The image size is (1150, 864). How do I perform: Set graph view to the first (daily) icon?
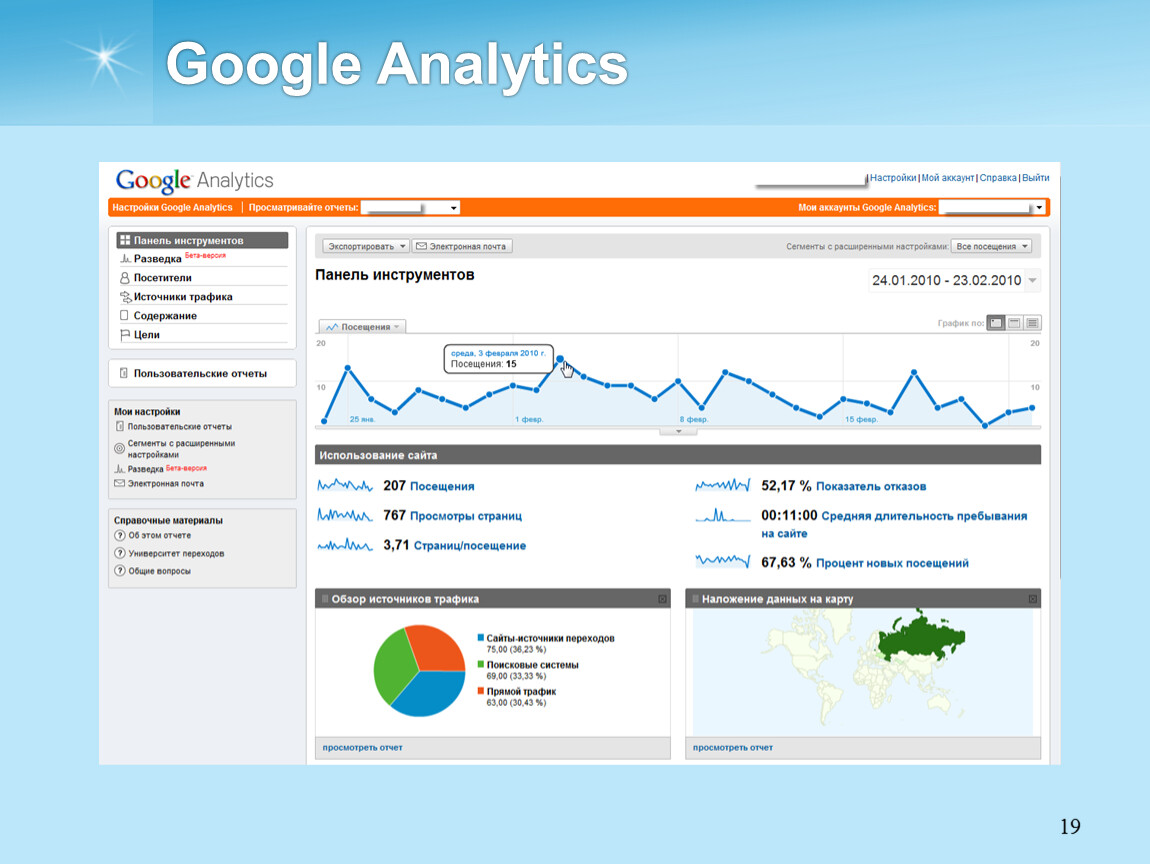pyautogui.click(x=996, y=323)
